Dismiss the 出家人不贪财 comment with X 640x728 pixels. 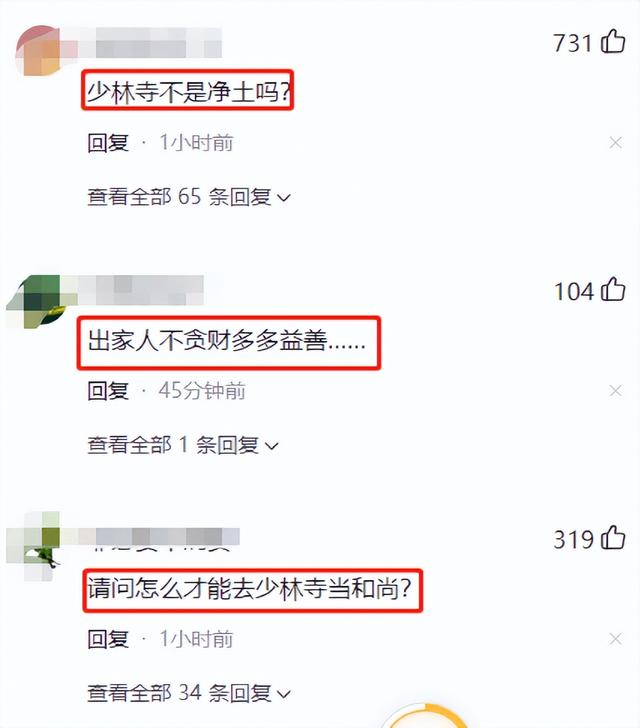pos(615,391)
